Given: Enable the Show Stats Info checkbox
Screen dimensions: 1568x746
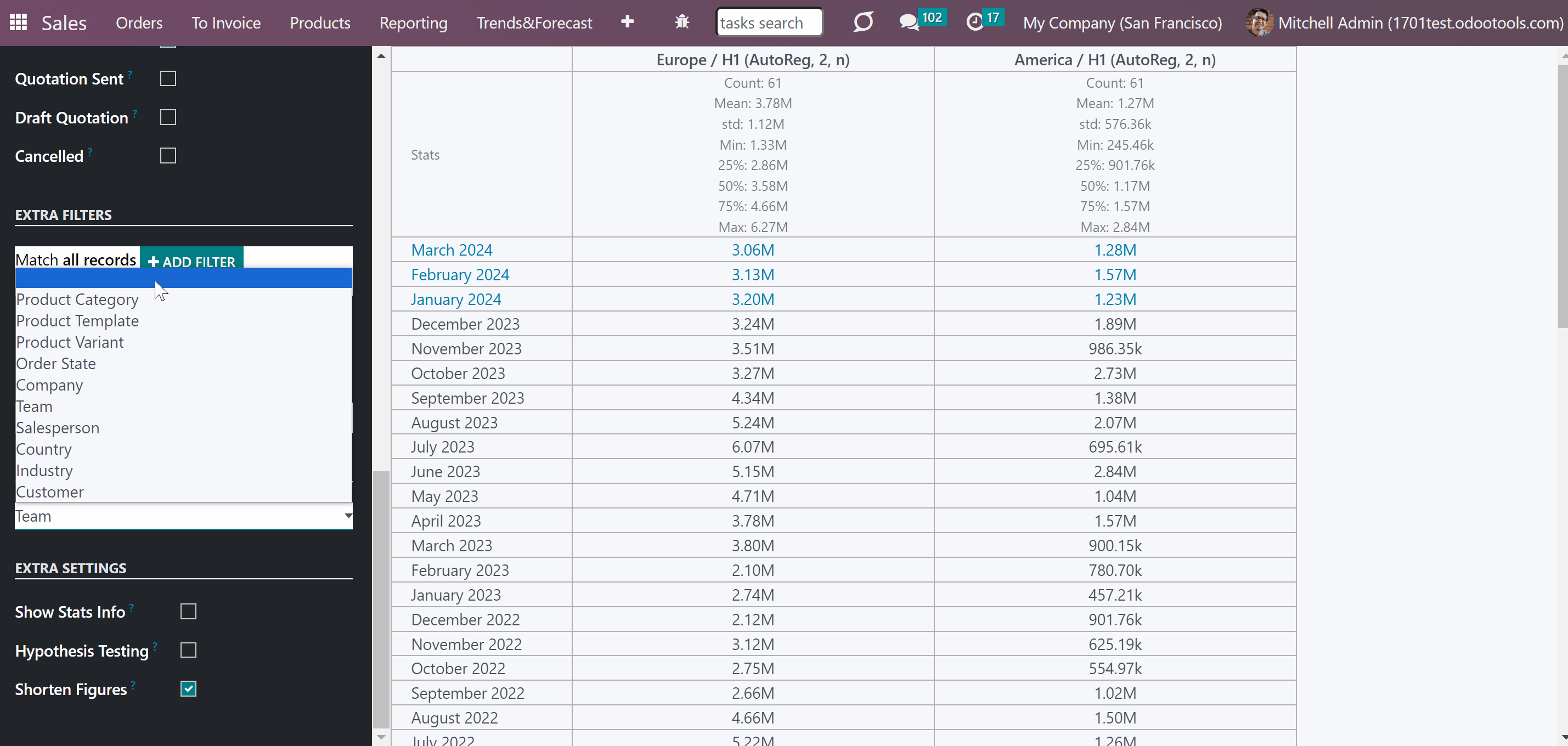Looking at the screenshot, I should click(x=189, y=612).
